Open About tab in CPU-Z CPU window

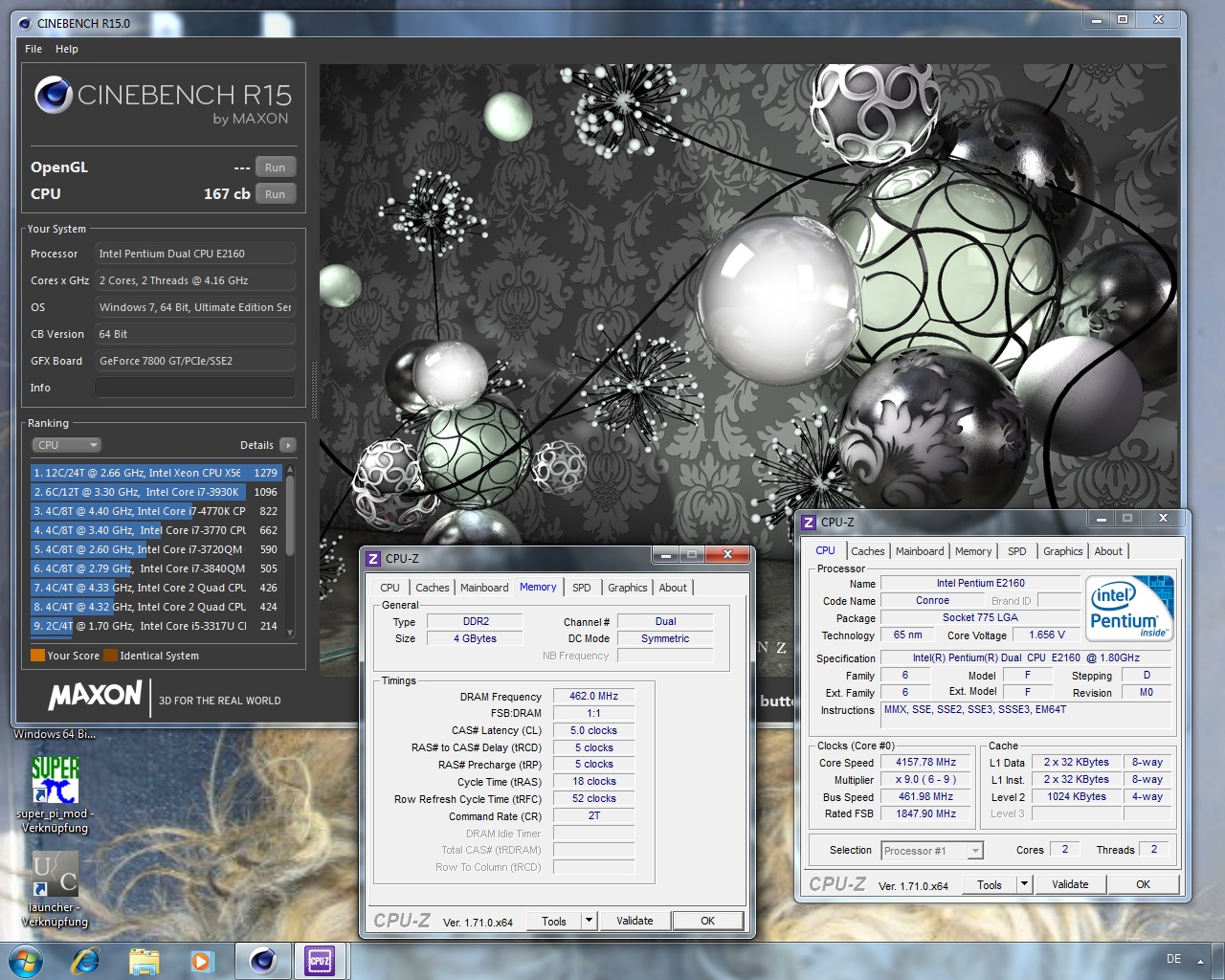tap(1108, 551)
